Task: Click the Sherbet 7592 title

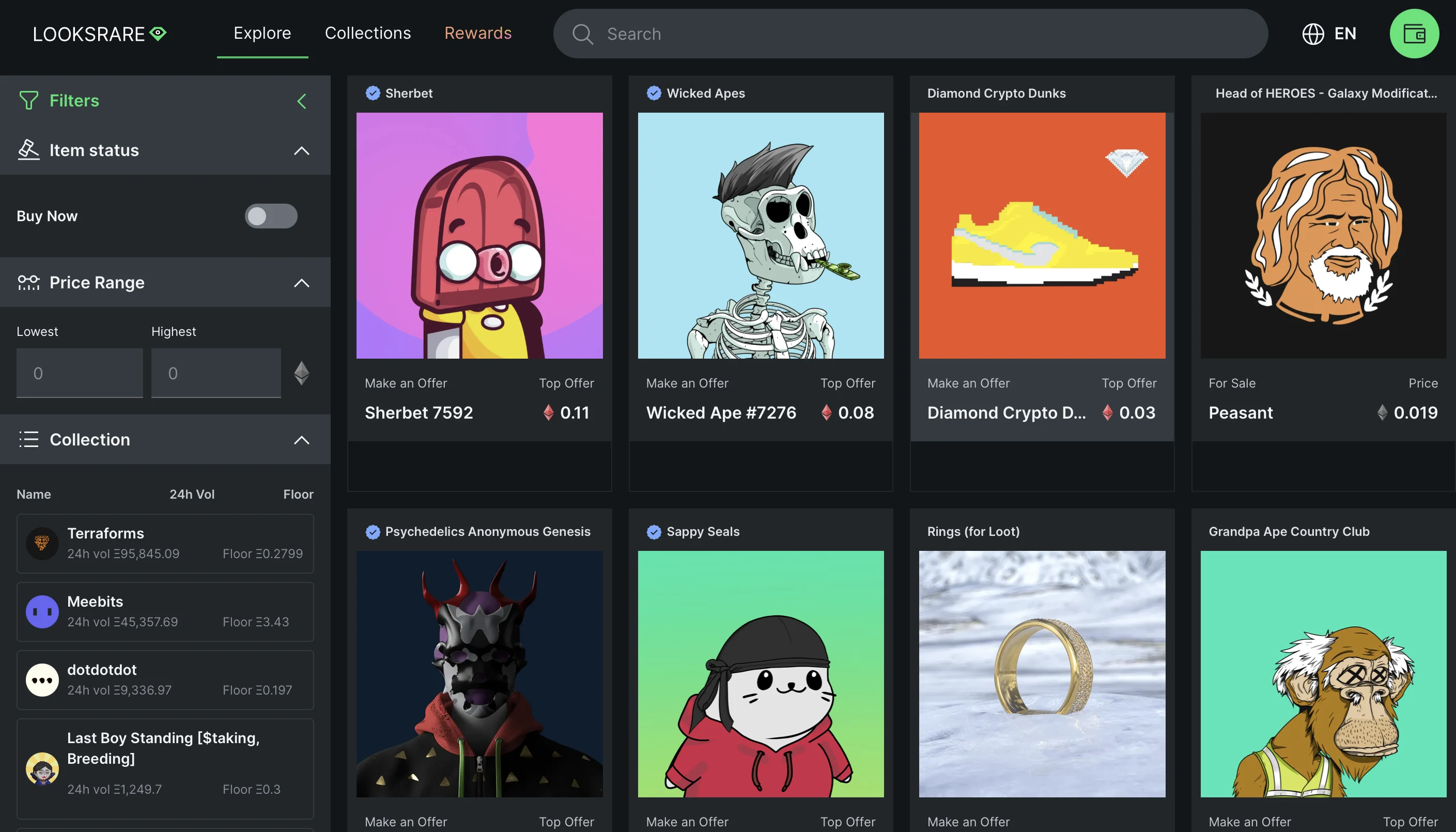Action: click(x=419, y=412)
